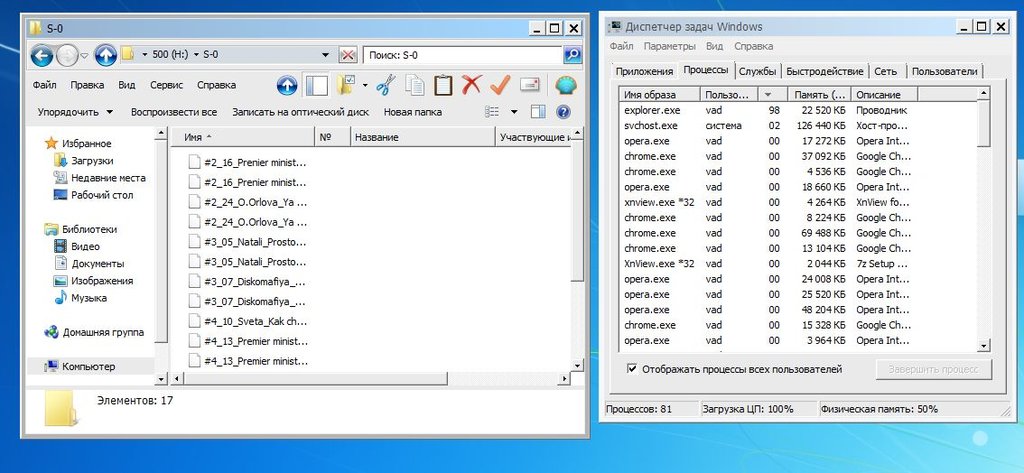Click the Task Manager title bar icon
Screen dimensions: 1024x473
click(615, 27)
